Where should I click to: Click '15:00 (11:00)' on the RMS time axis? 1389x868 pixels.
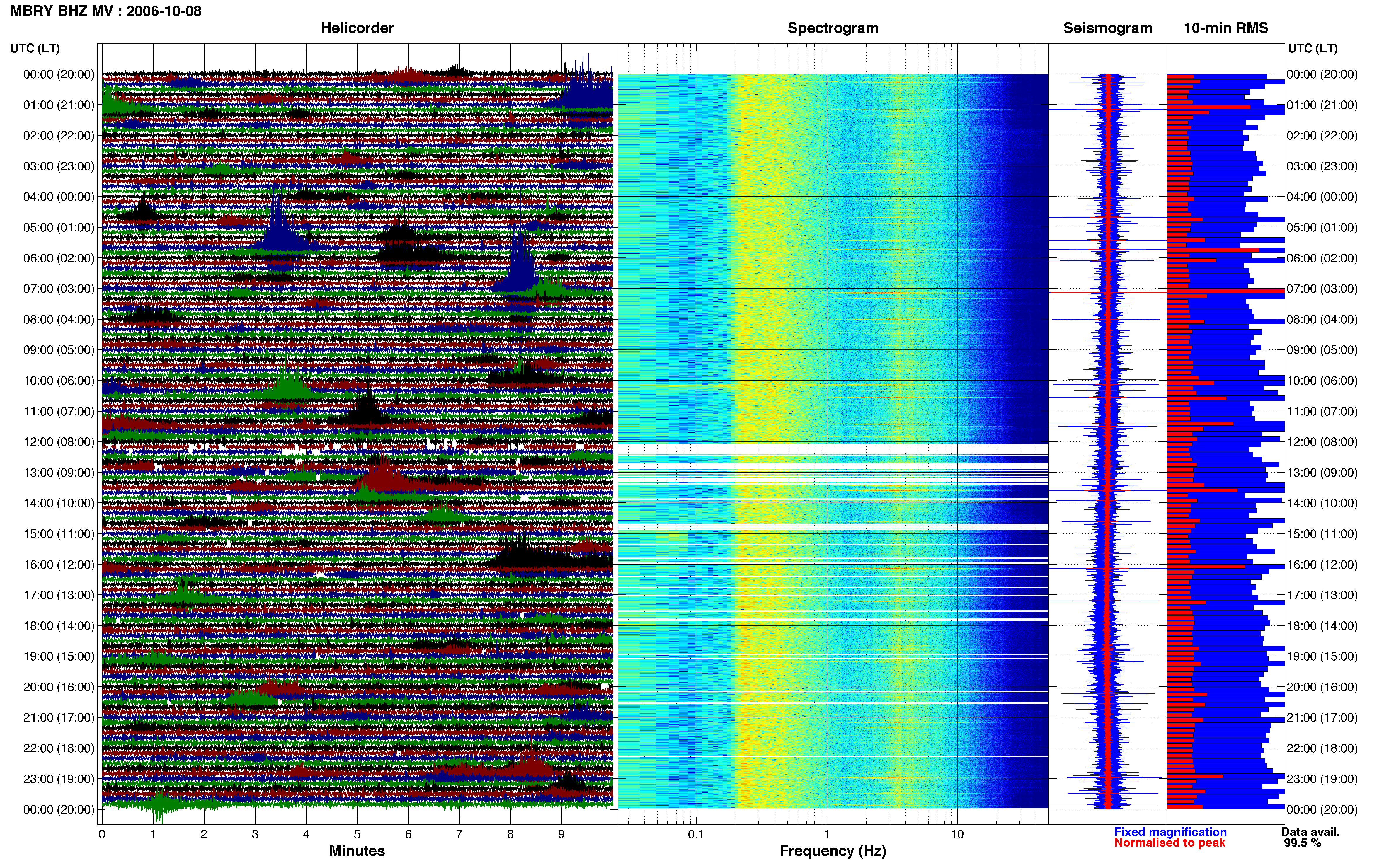click(1322, 534)
